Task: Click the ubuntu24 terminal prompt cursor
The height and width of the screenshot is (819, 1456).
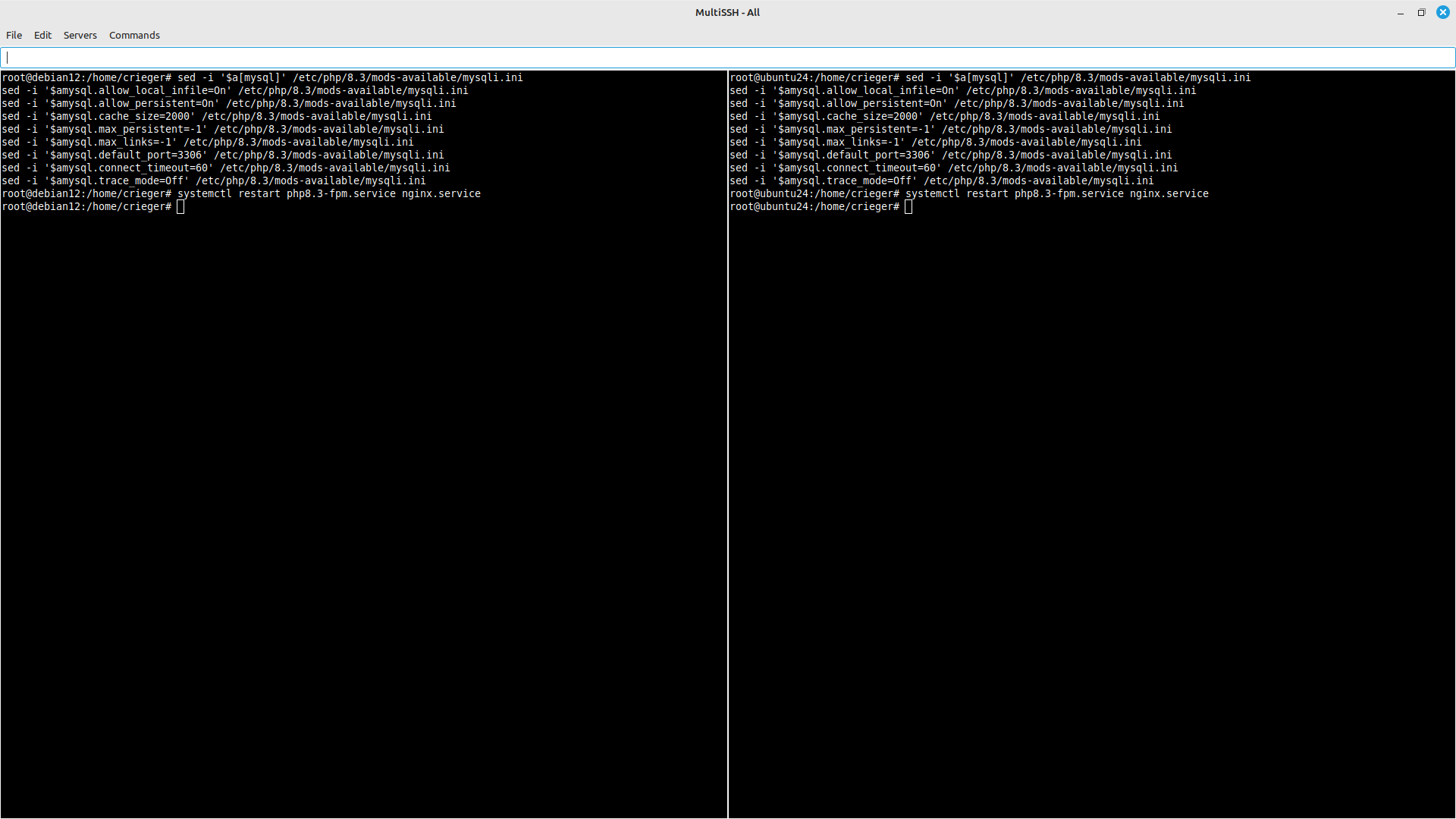Action: click(908, 206)
